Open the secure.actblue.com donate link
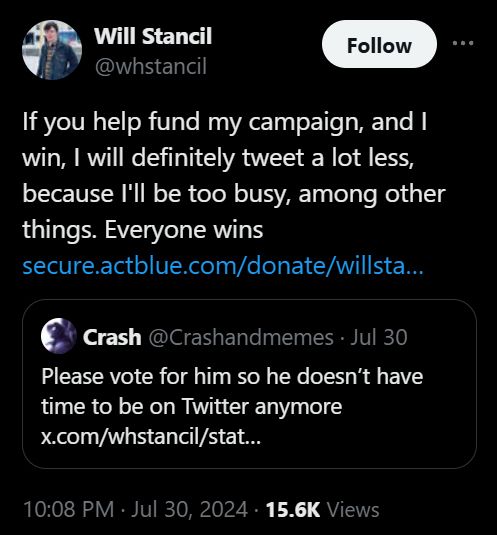This screenshot has width=497, height=535. click(223, 266)
